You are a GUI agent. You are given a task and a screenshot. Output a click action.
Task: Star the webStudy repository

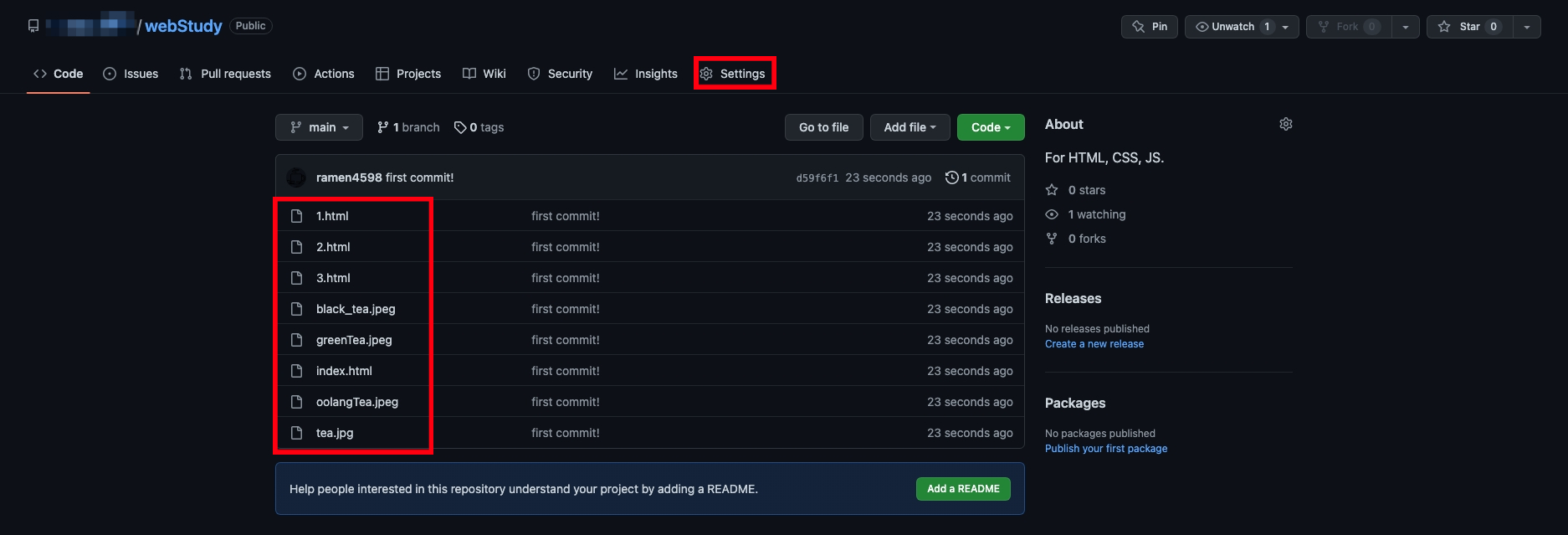pos(1470,27)
